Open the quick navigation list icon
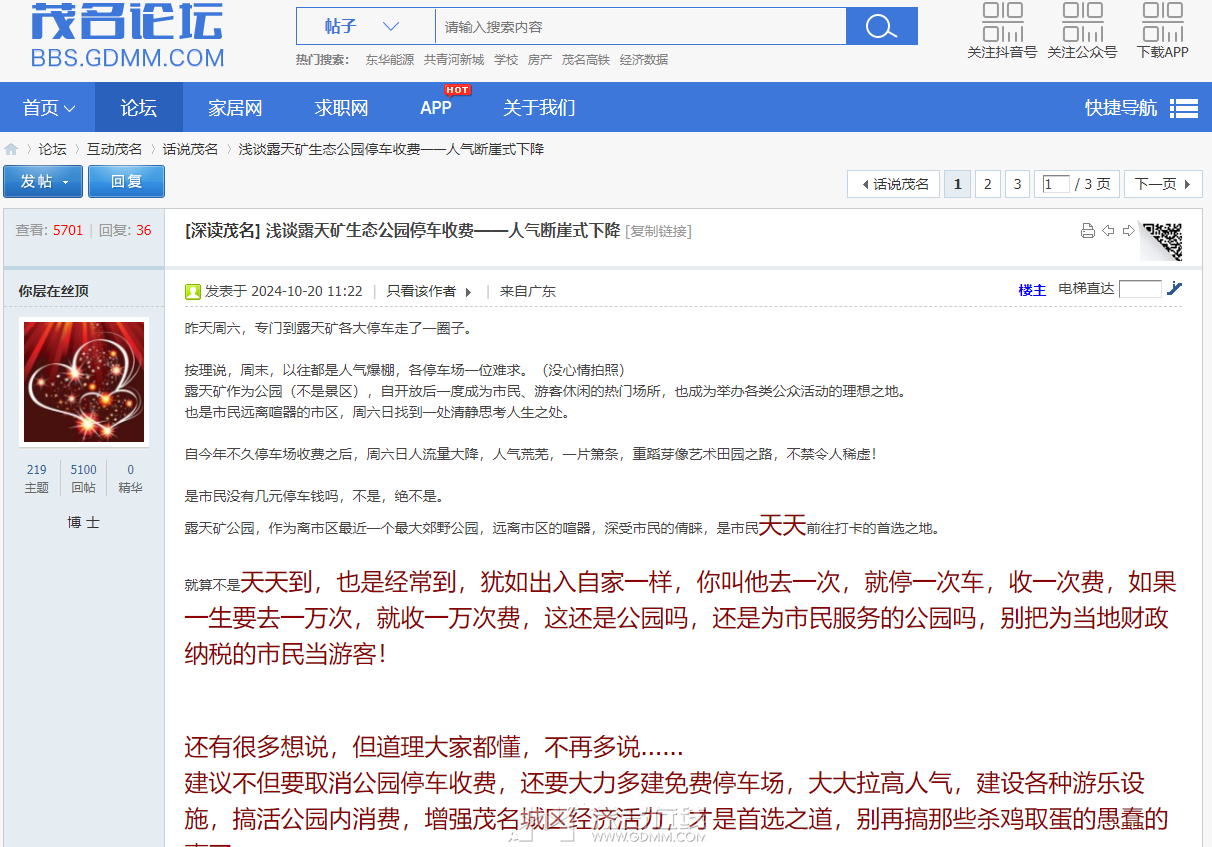Image resolution: width=1212 pixels, height=847 pixels. pyautogui.click(x=1184, y=108)
